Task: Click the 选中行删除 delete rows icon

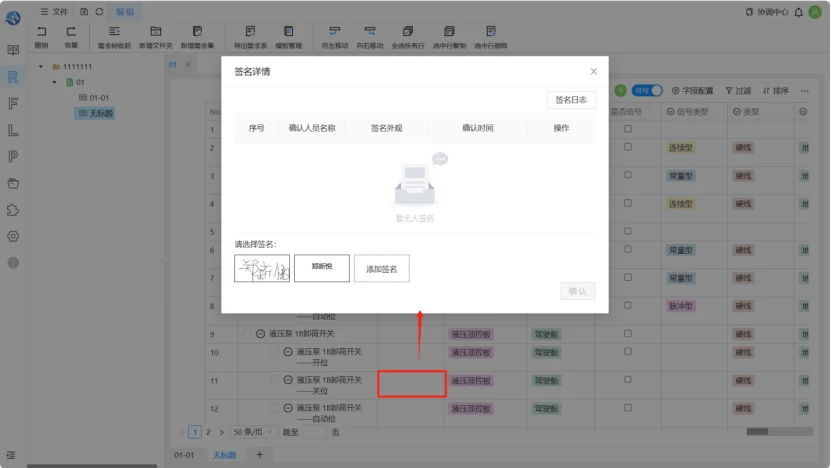Action: click(x=491, y=32)
